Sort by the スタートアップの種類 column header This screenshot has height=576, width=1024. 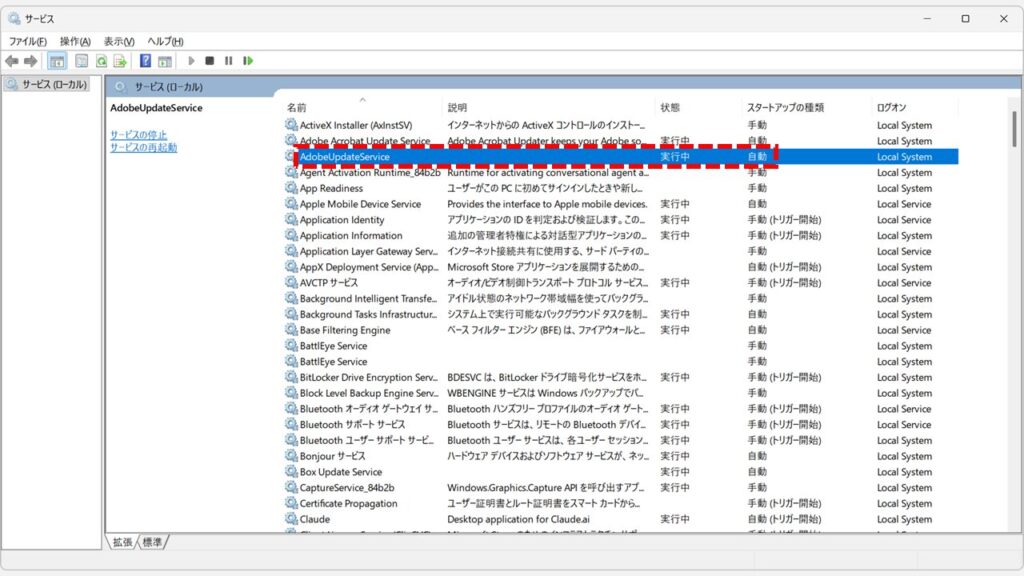click(x=807, y=107)
